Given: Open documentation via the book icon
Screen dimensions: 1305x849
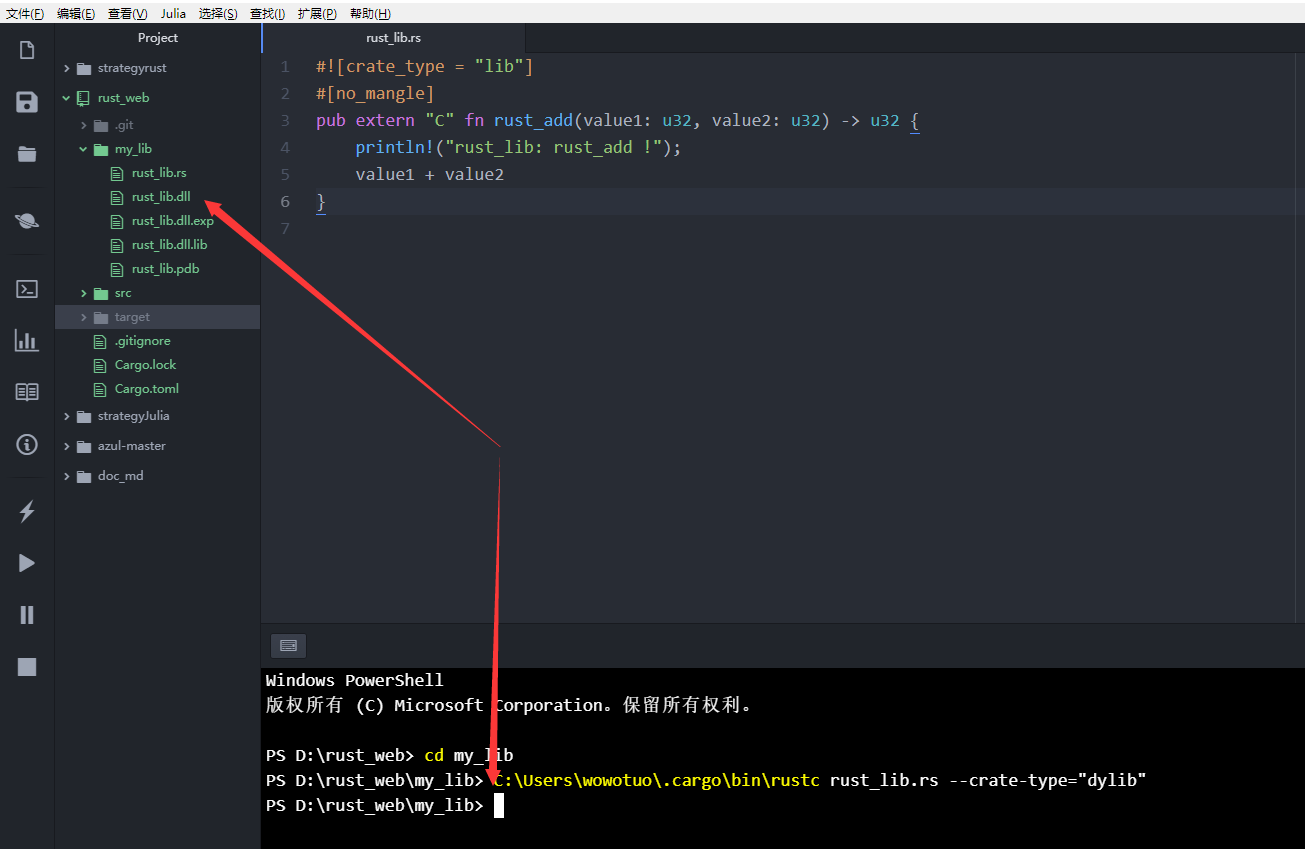Looking at the screenshot, I should pyautogui.click(x=25, y=391).
